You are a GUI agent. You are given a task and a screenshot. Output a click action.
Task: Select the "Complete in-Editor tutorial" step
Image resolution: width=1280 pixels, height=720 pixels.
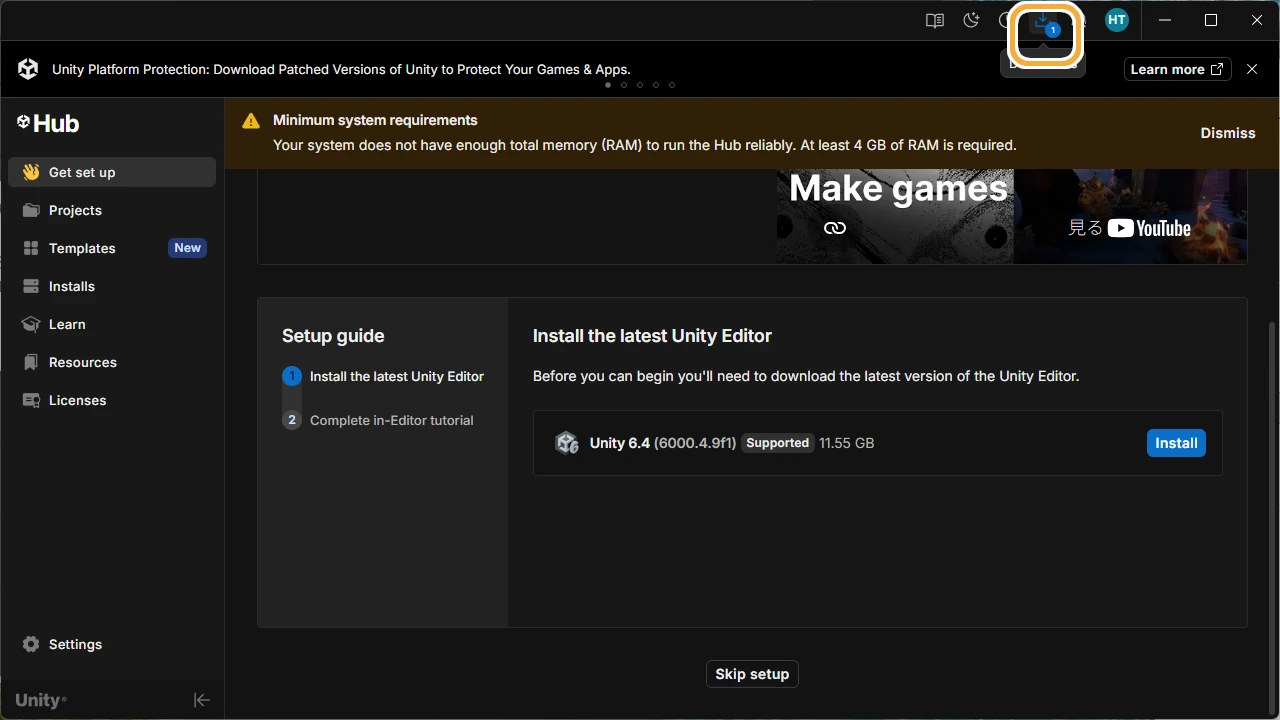pyautogui.click(x=392, y=420)
